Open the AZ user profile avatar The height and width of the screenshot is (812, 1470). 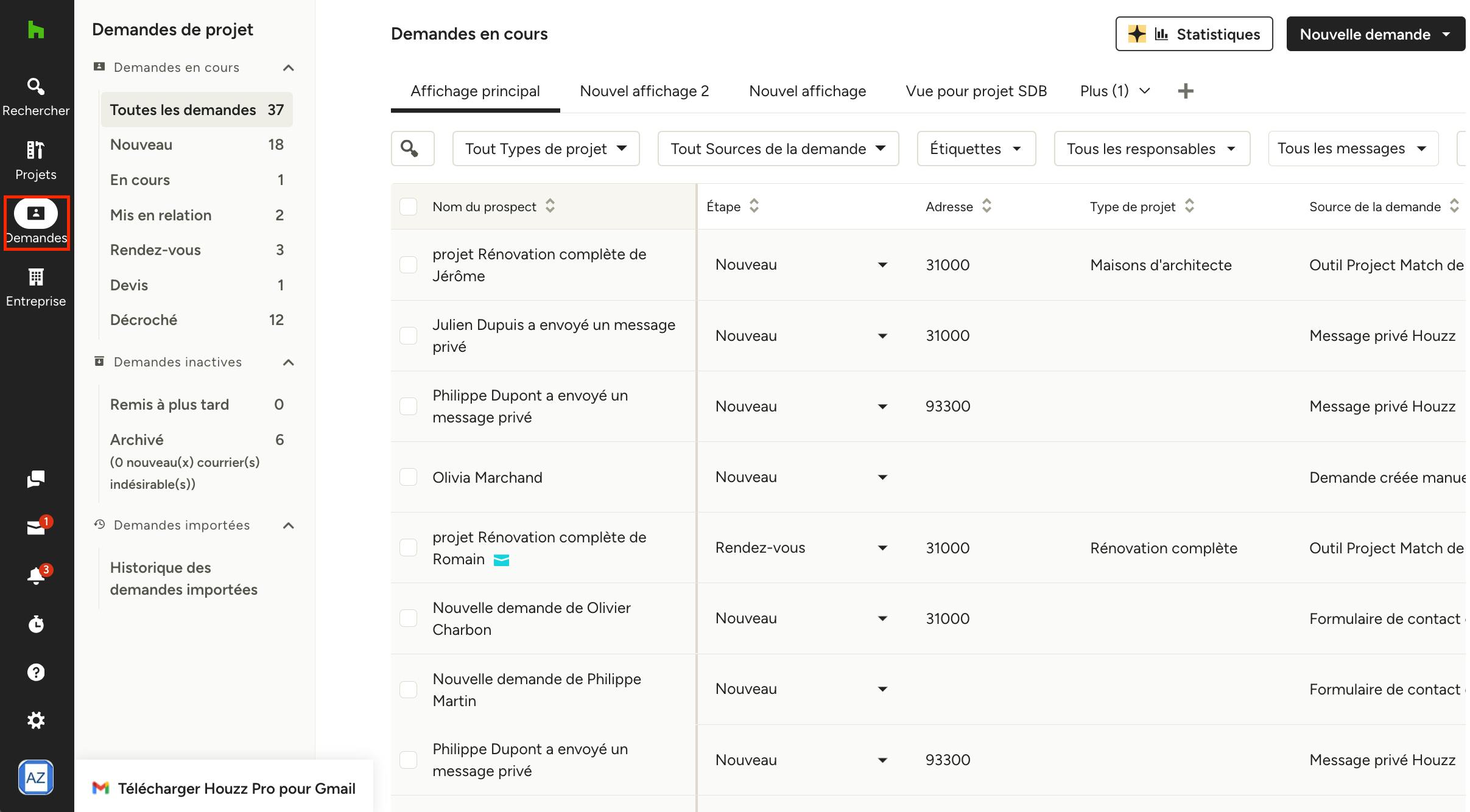[x=36, y=777]
